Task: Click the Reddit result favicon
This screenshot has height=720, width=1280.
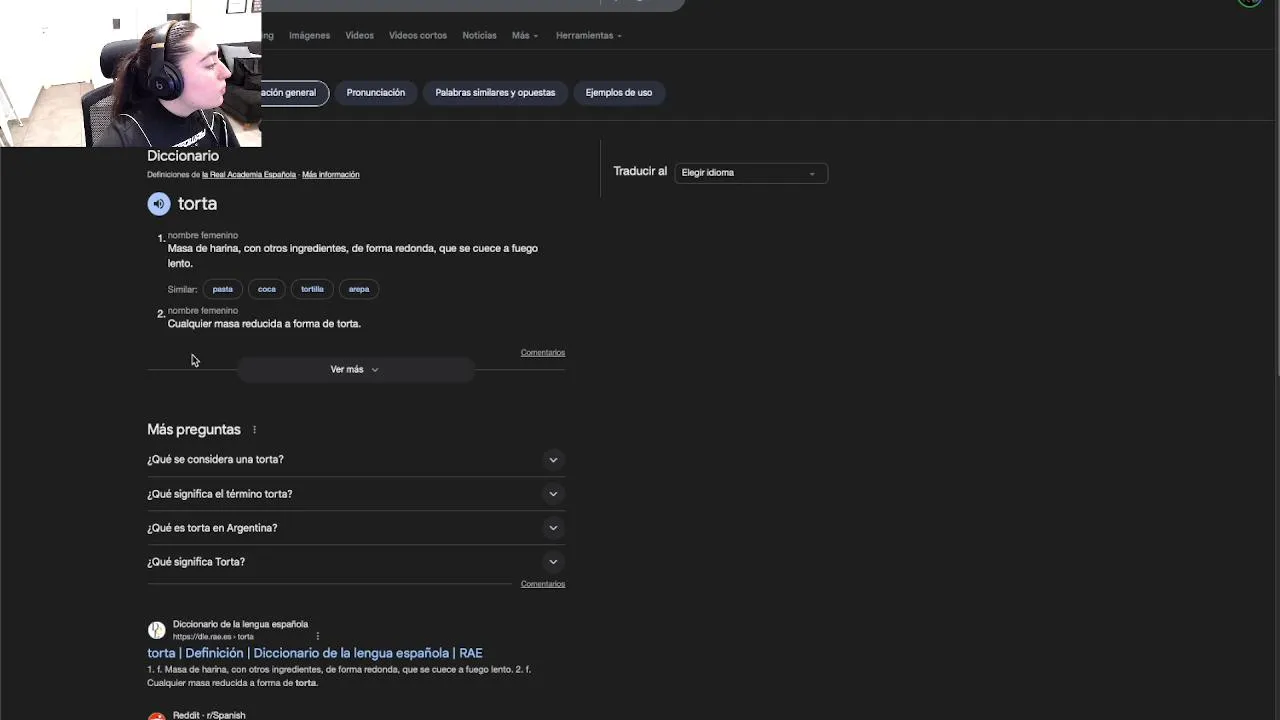Action: [x=156, y=716]
